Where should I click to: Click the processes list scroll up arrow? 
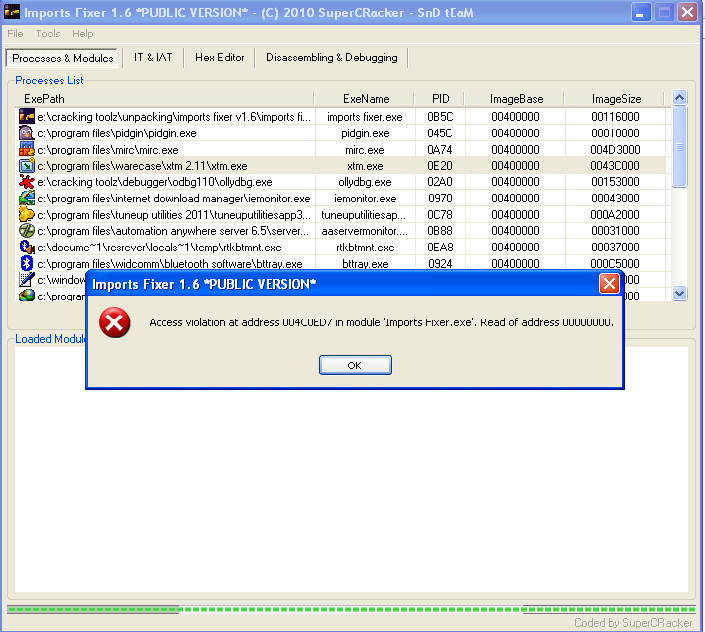[679, 97]
